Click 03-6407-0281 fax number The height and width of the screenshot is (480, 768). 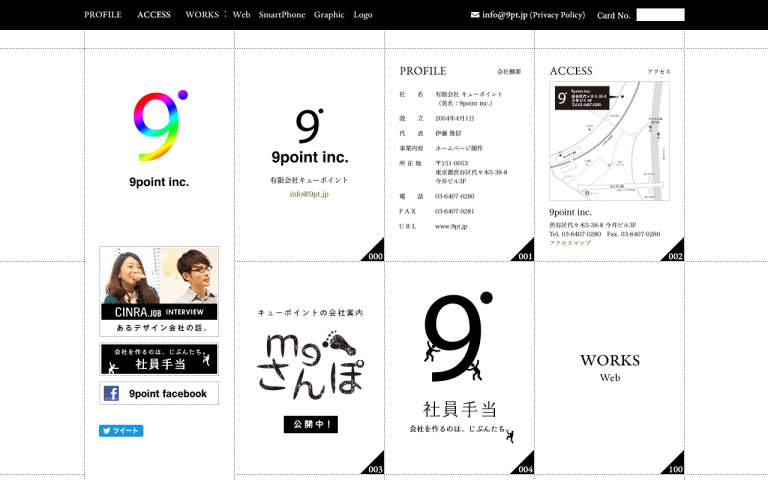[455, 212]
